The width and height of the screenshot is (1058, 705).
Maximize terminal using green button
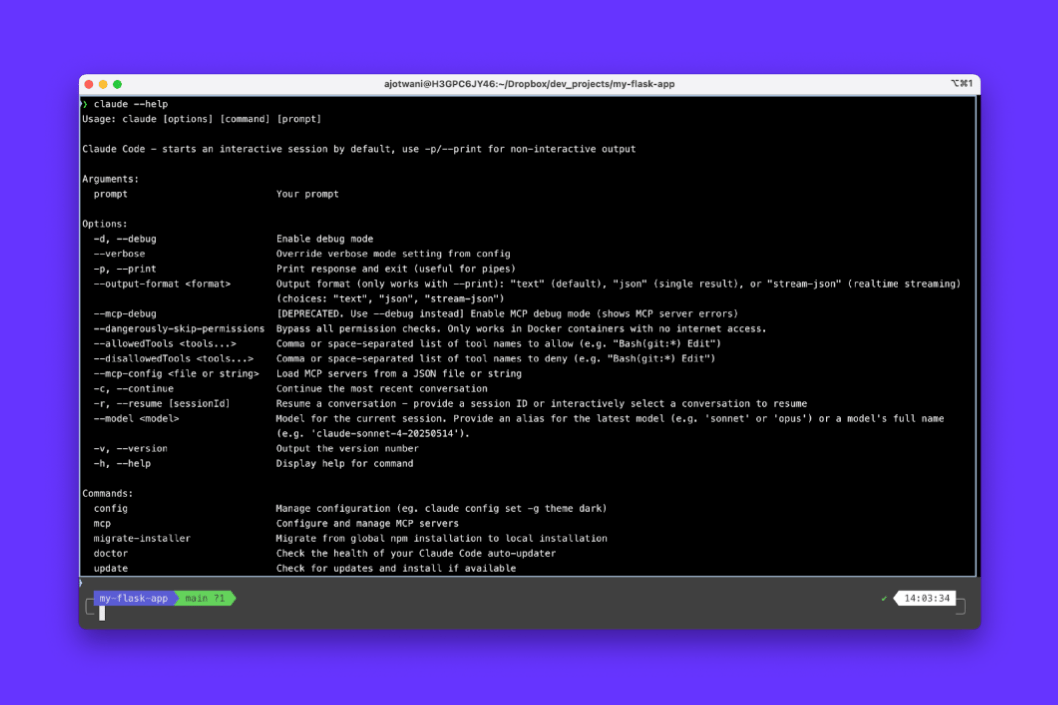click(x=117, y=84)
